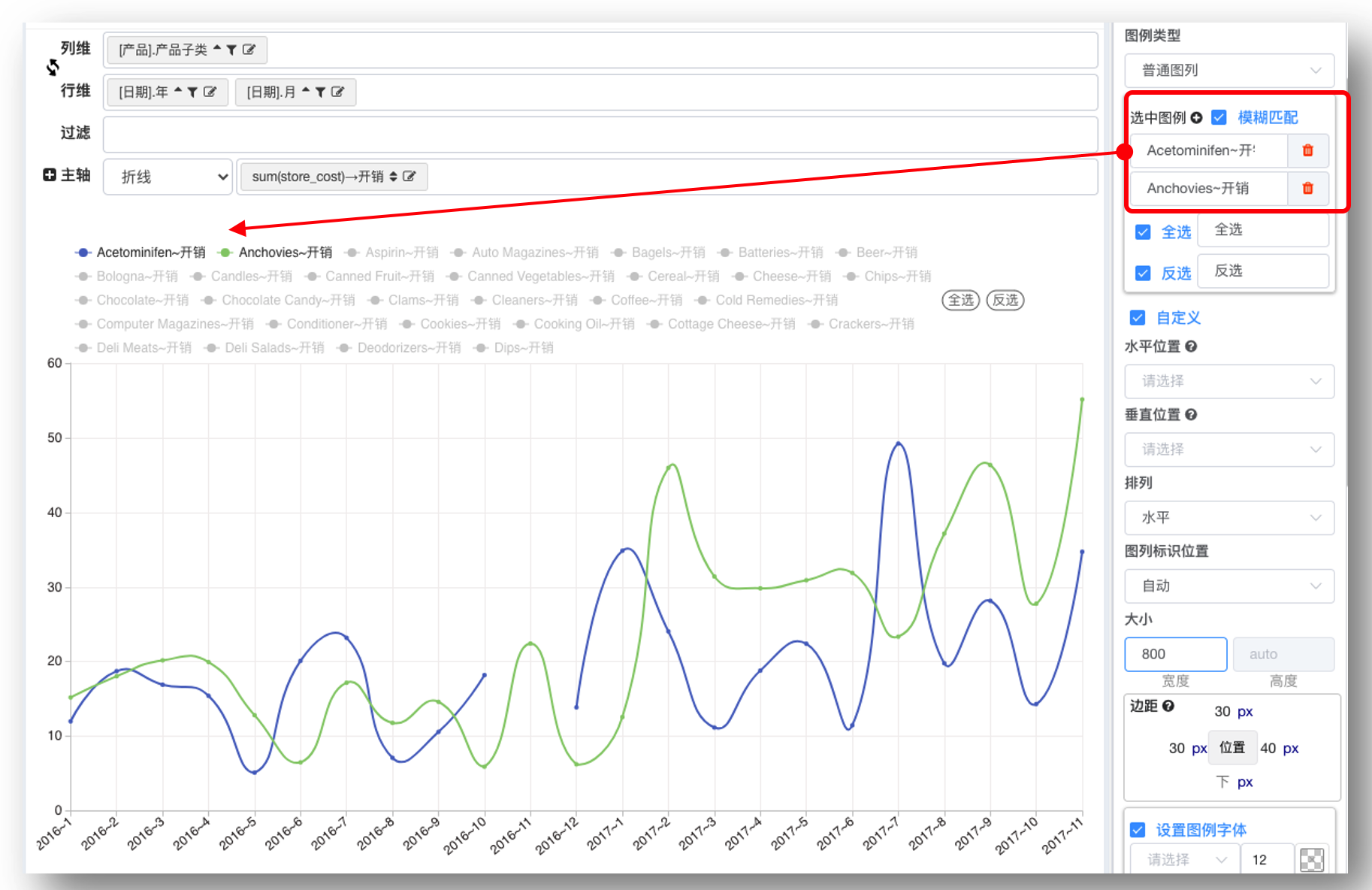This screenshot has height=890, width=1372.
Task: Open the font color swatch picker
Action: tap(1312, 859)
